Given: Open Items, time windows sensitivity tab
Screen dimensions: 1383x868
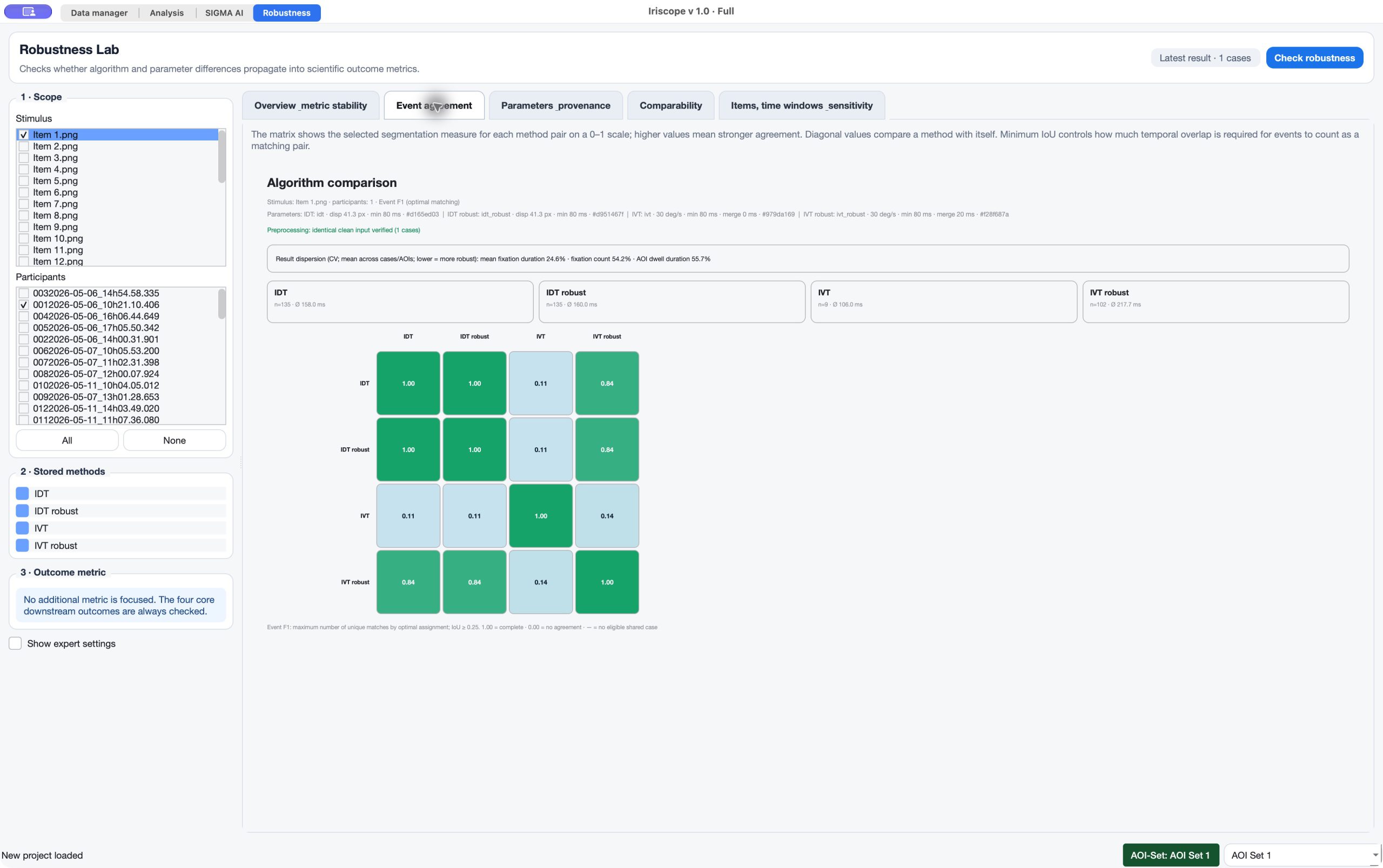Looking at the screenshot, I should tap(802, 106).
